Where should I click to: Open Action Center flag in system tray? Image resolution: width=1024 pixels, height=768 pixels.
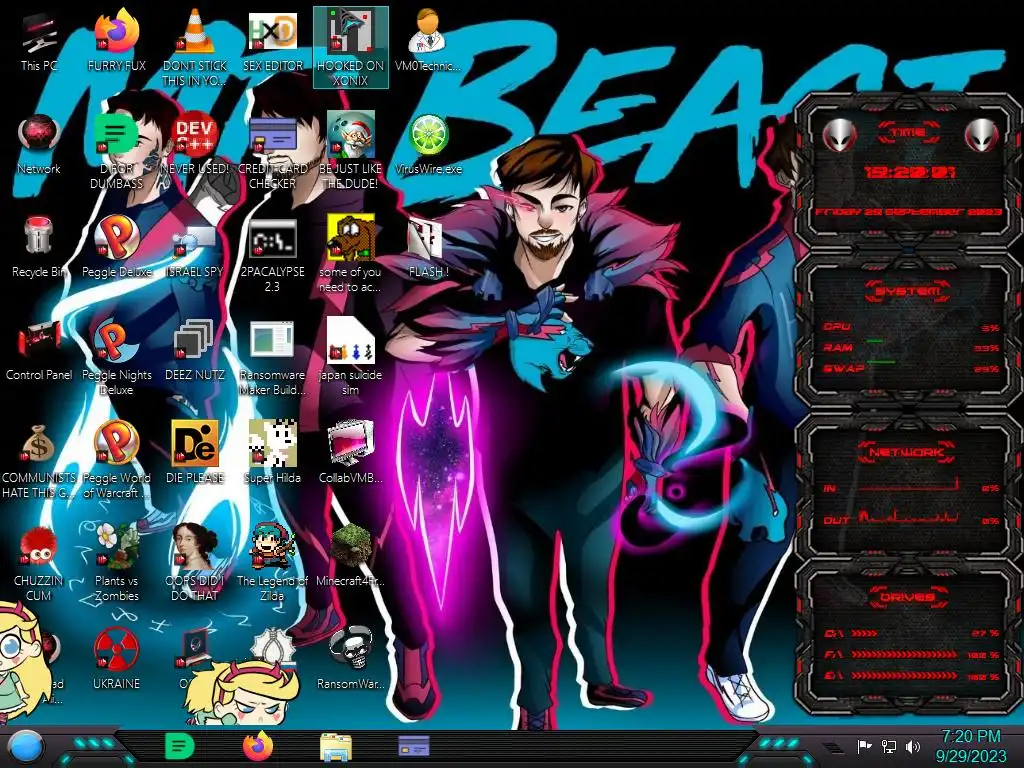[865, 746]
